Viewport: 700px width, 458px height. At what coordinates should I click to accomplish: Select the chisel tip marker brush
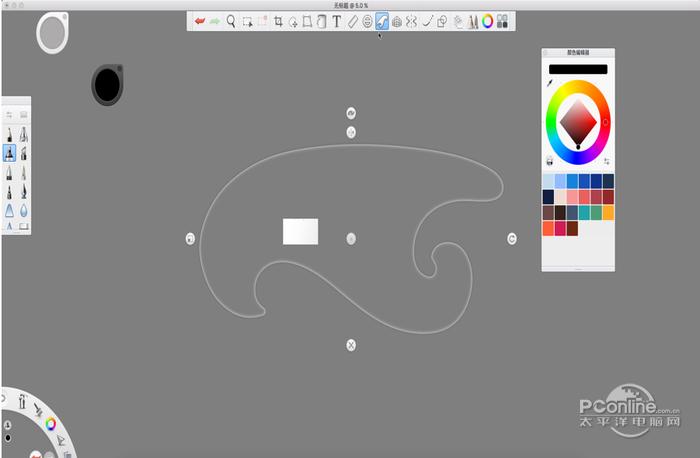(x=23, y=153)
